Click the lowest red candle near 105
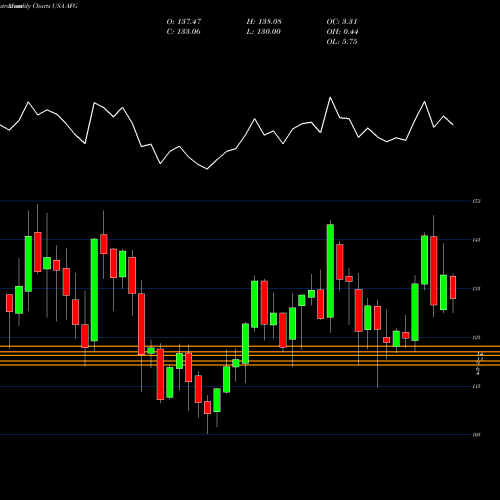Viewport: 500px width, 500px height. point(207,407)
